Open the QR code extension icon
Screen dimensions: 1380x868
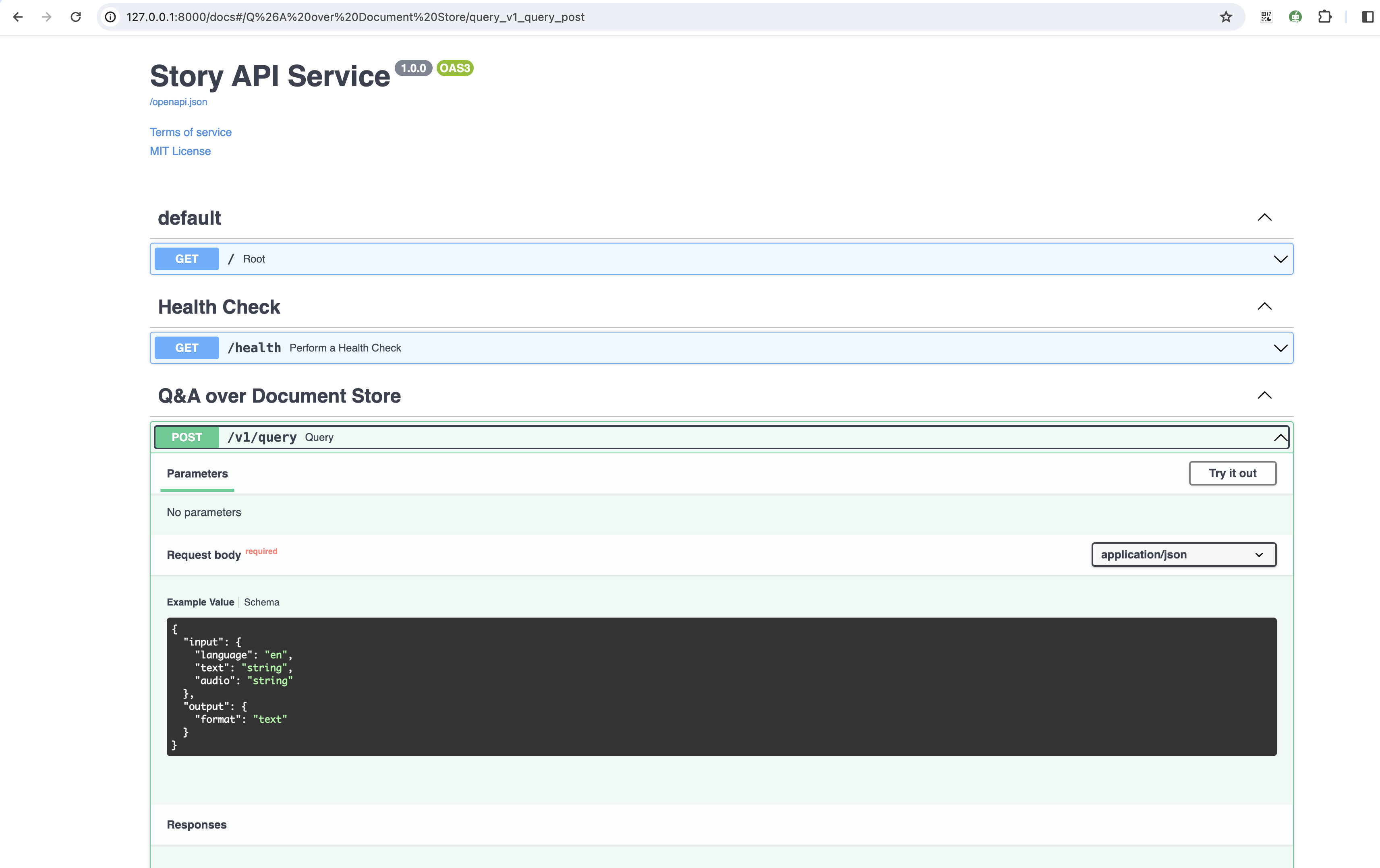click(x=1266, y=17)
